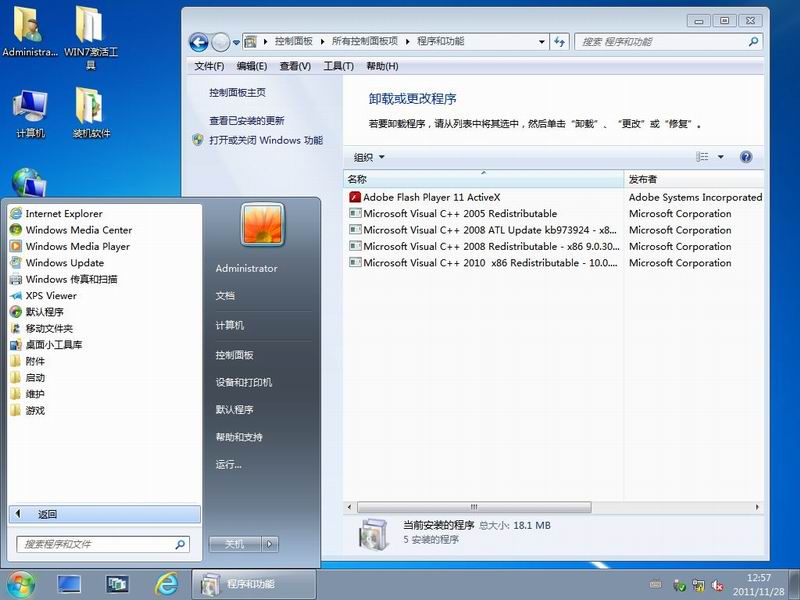Click the Back arrow in the explorer window

(198, 42)
